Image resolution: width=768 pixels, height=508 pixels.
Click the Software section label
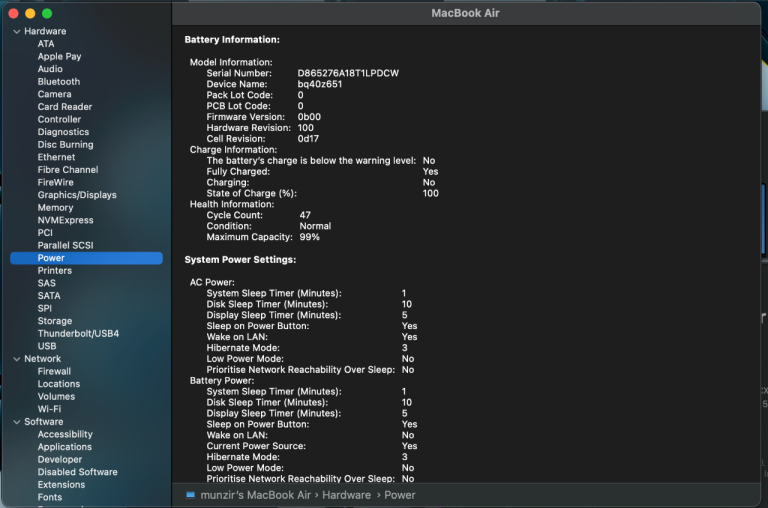(44, 422)
